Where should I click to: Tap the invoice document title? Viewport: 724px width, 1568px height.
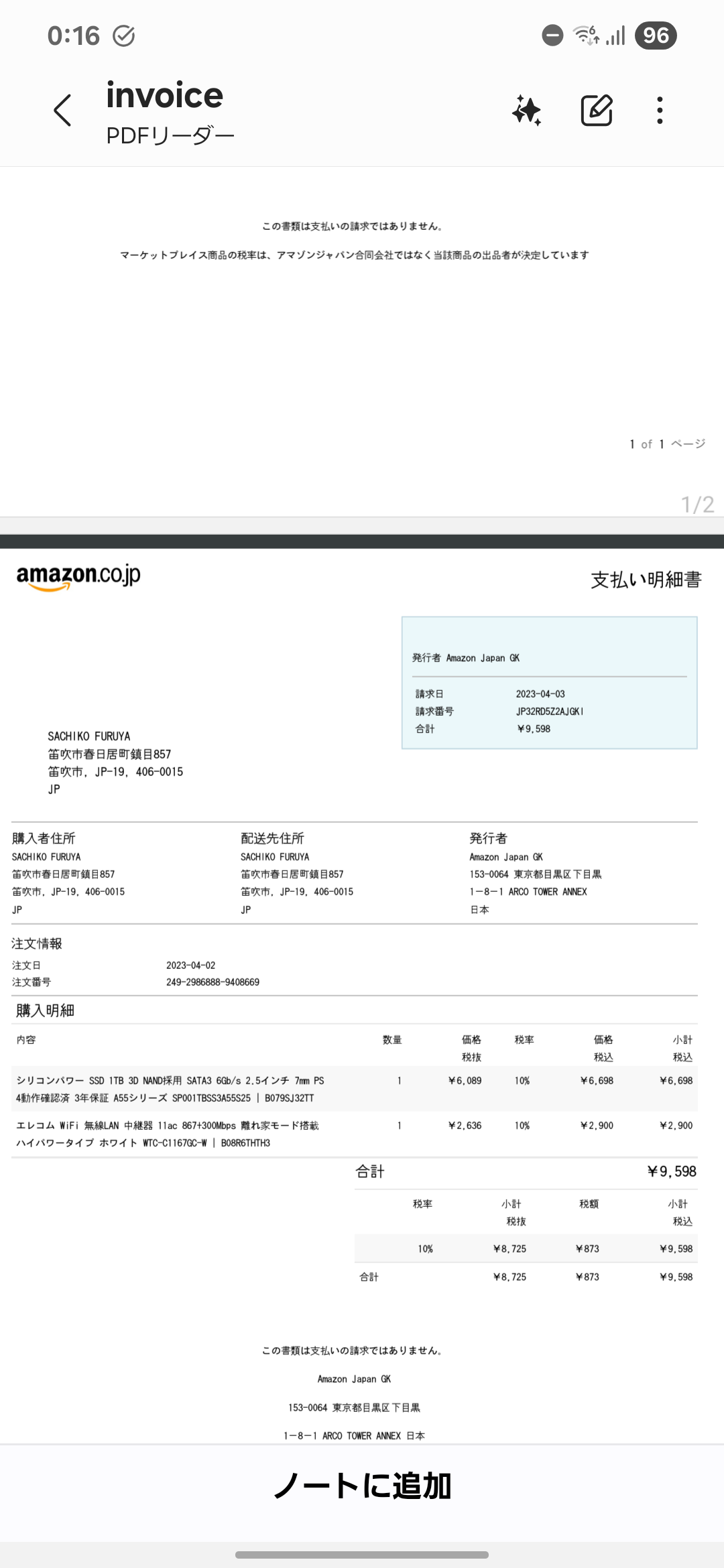(165, 95)
